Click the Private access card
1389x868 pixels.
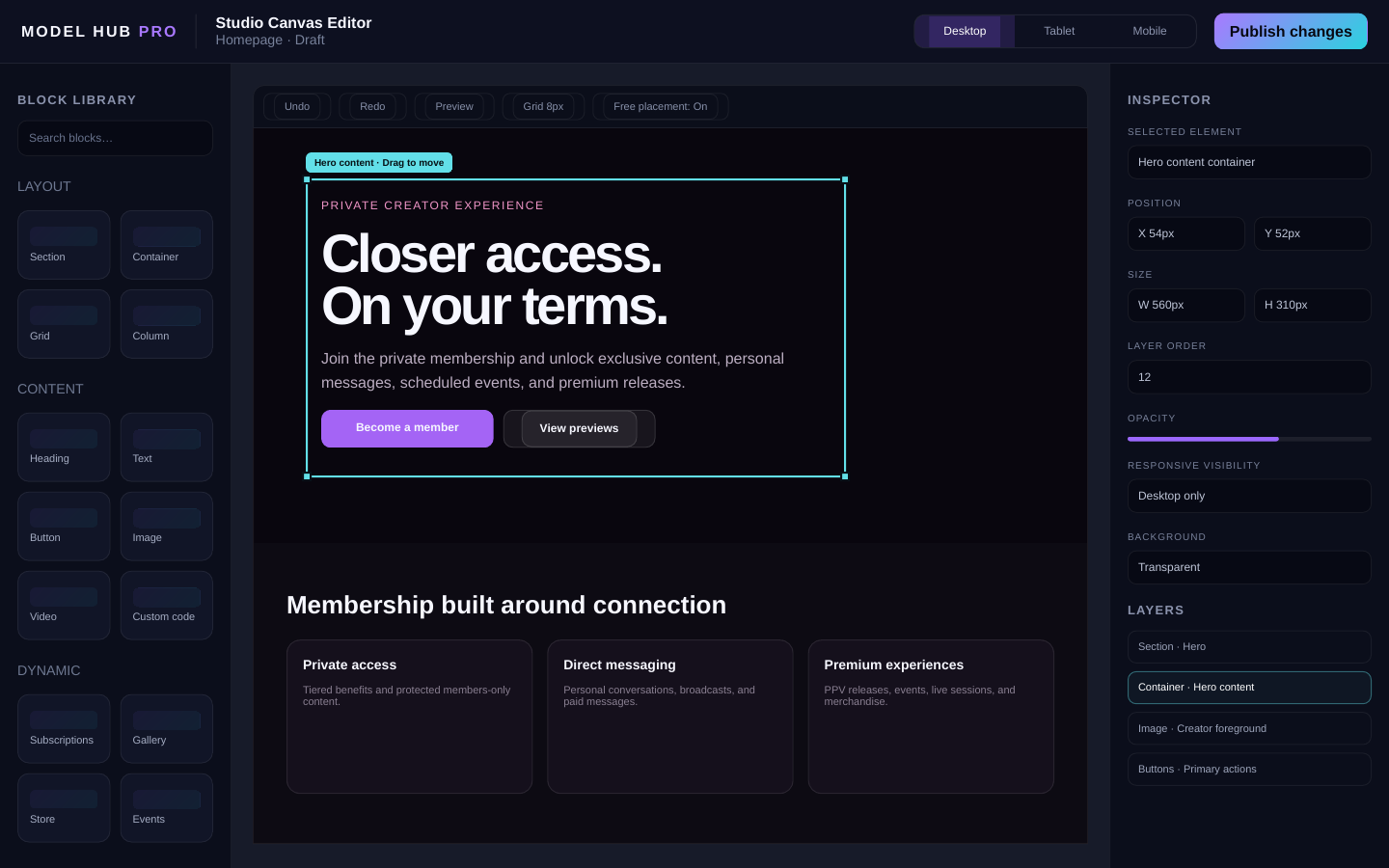tap(410, 717)
